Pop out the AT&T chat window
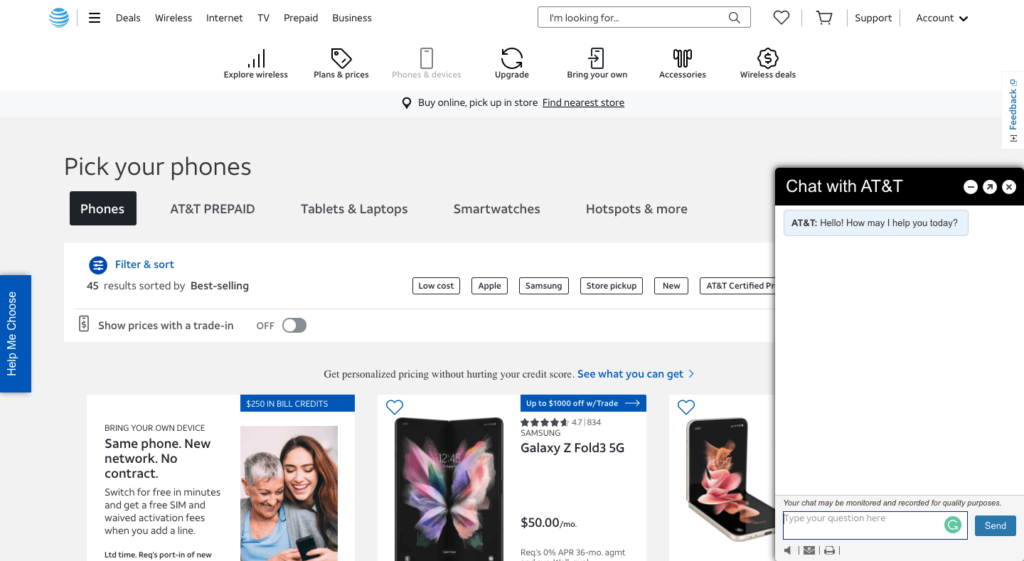 (x=989, y=187)
